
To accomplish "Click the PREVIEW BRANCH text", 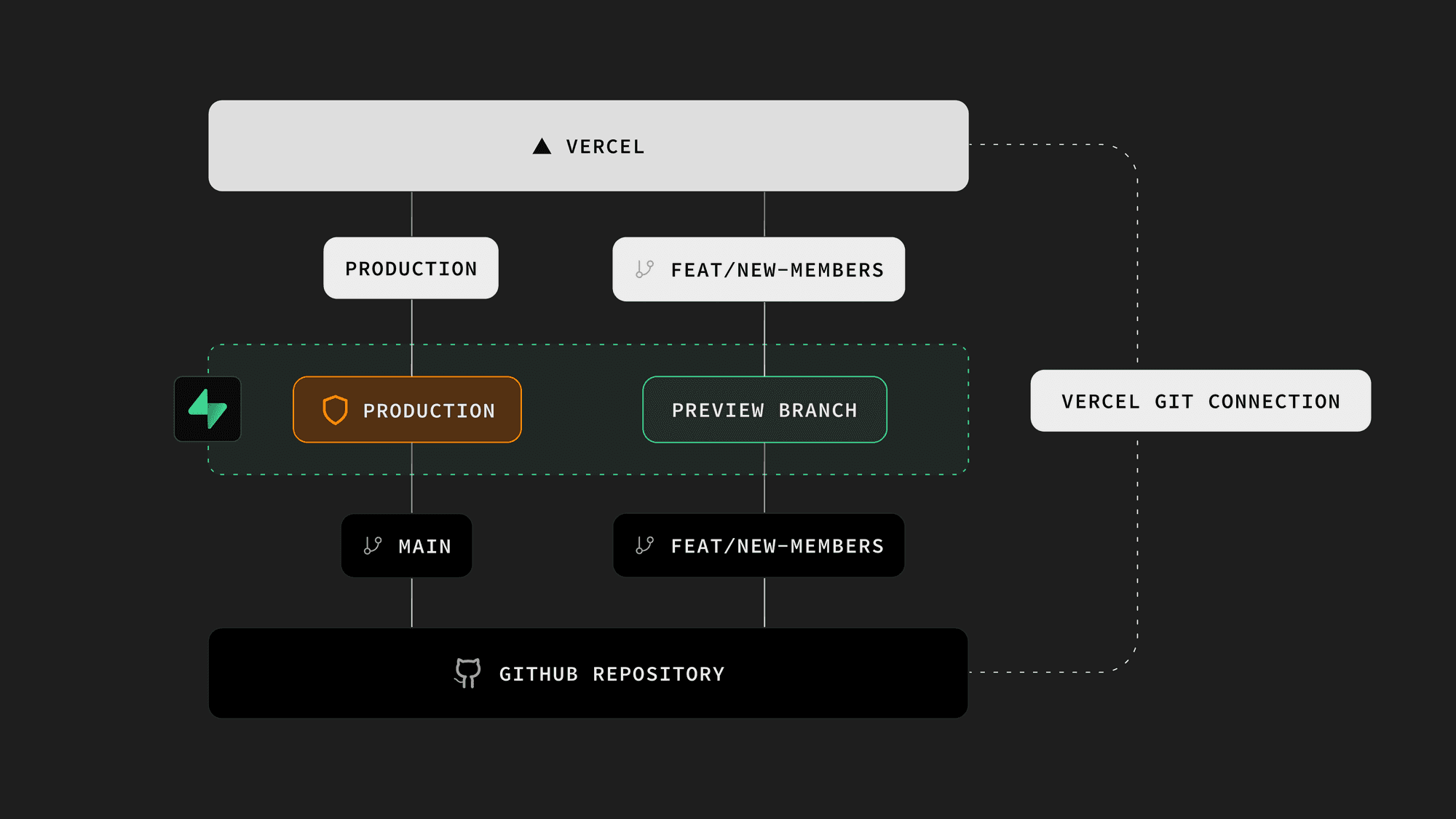I will [x=764, y=411].
